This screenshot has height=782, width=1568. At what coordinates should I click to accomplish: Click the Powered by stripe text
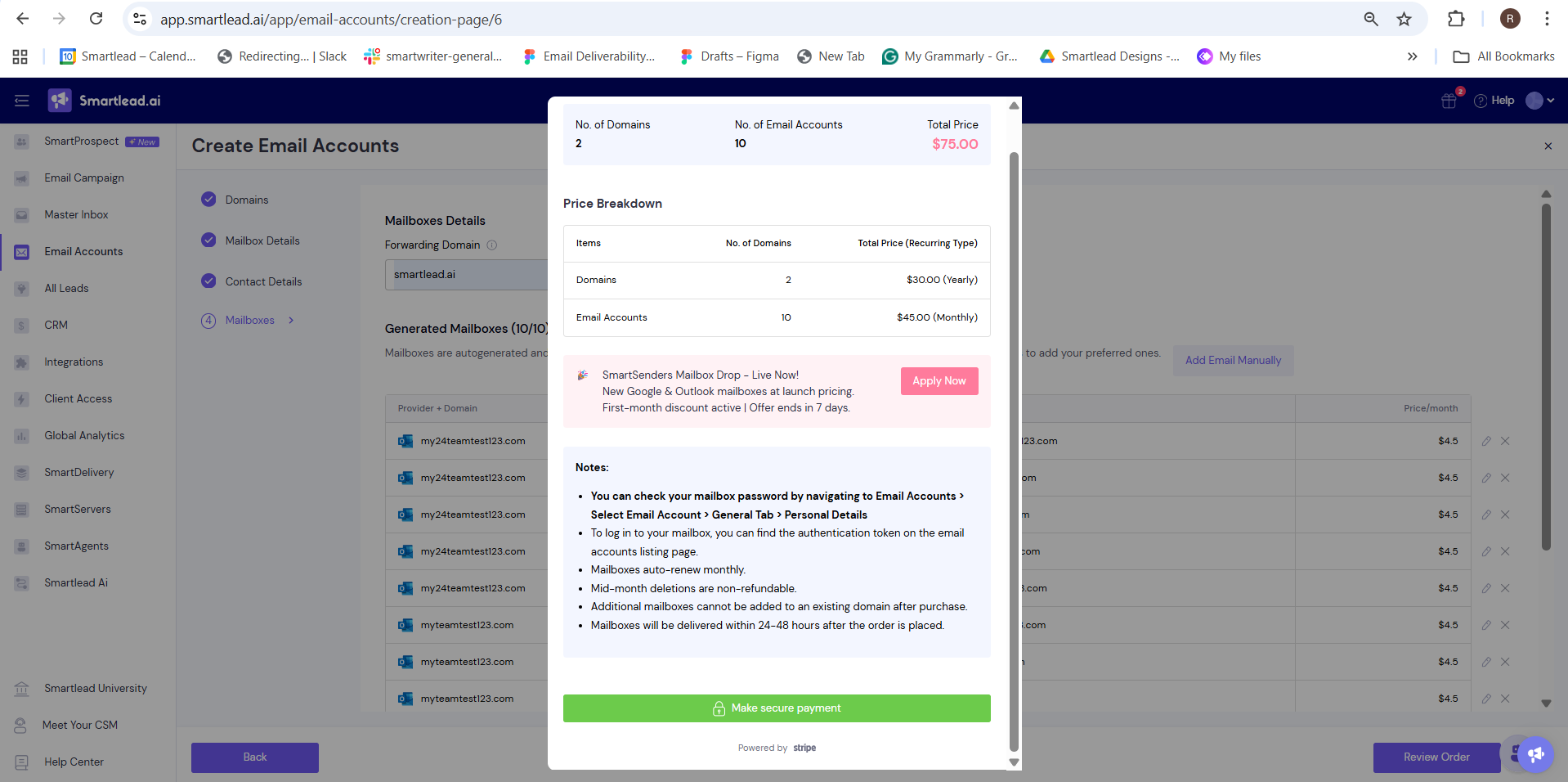(777, 748)
